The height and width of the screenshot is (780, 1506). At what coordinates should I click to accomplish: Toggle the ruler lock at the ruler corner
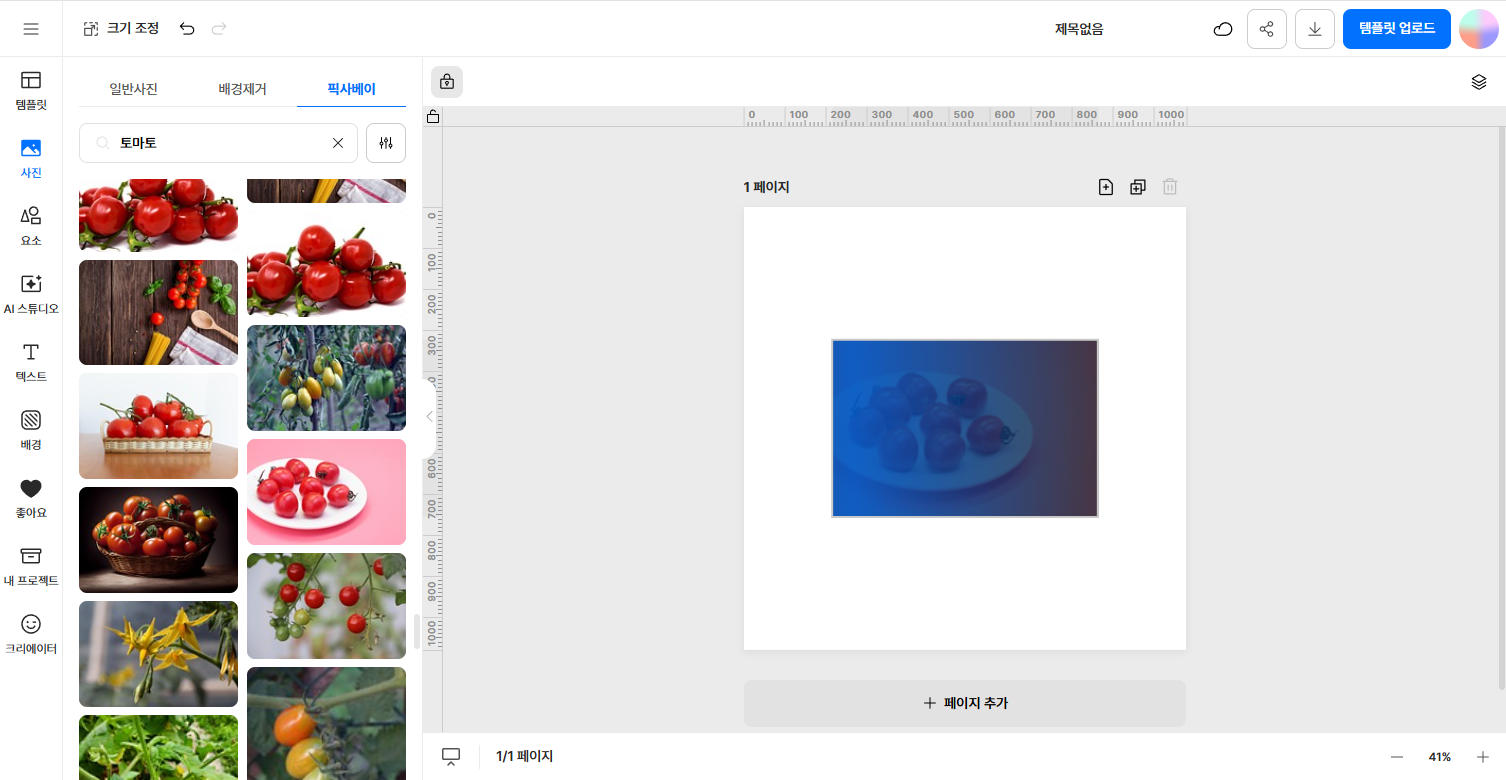point(433,117)
